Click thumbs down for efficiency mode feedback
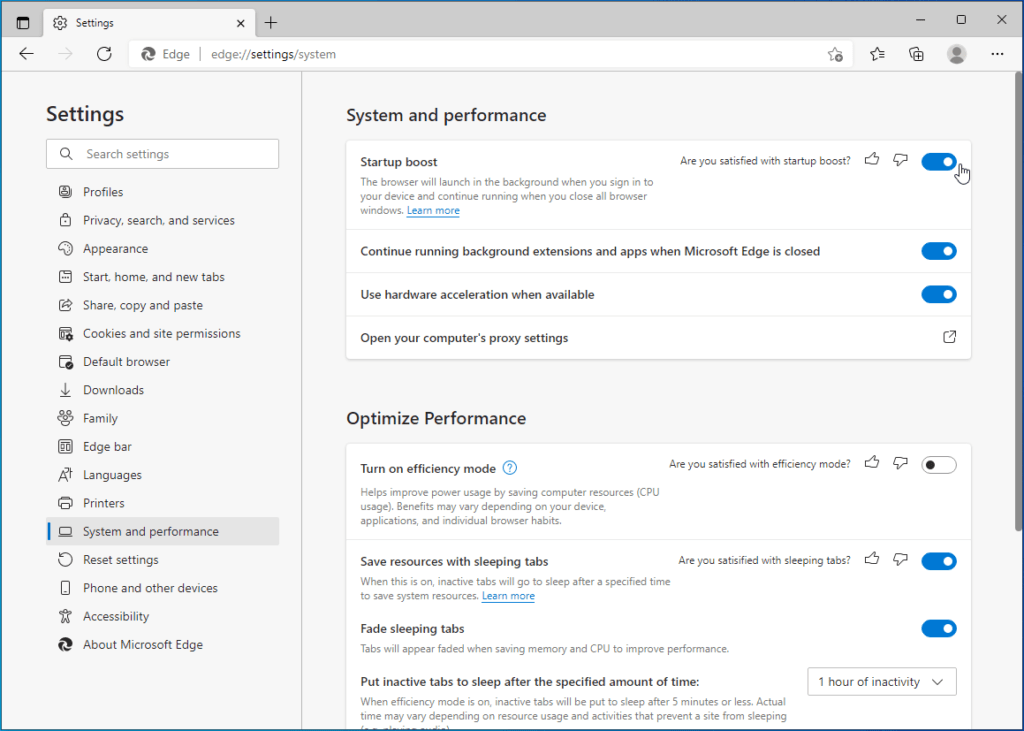Image resolution: width=1024 pixels, height=731 pixels. pos(900,462)
